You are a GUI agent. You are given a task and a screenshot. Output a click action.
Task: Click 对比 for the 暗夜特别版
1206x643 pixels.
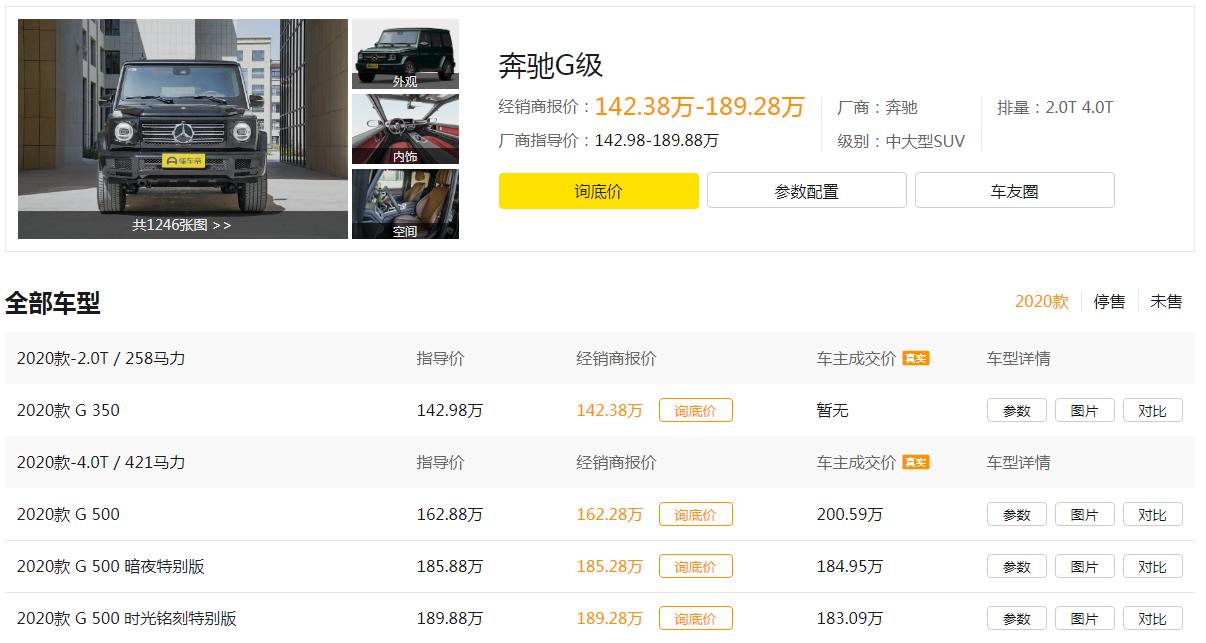pos(1152,566)
